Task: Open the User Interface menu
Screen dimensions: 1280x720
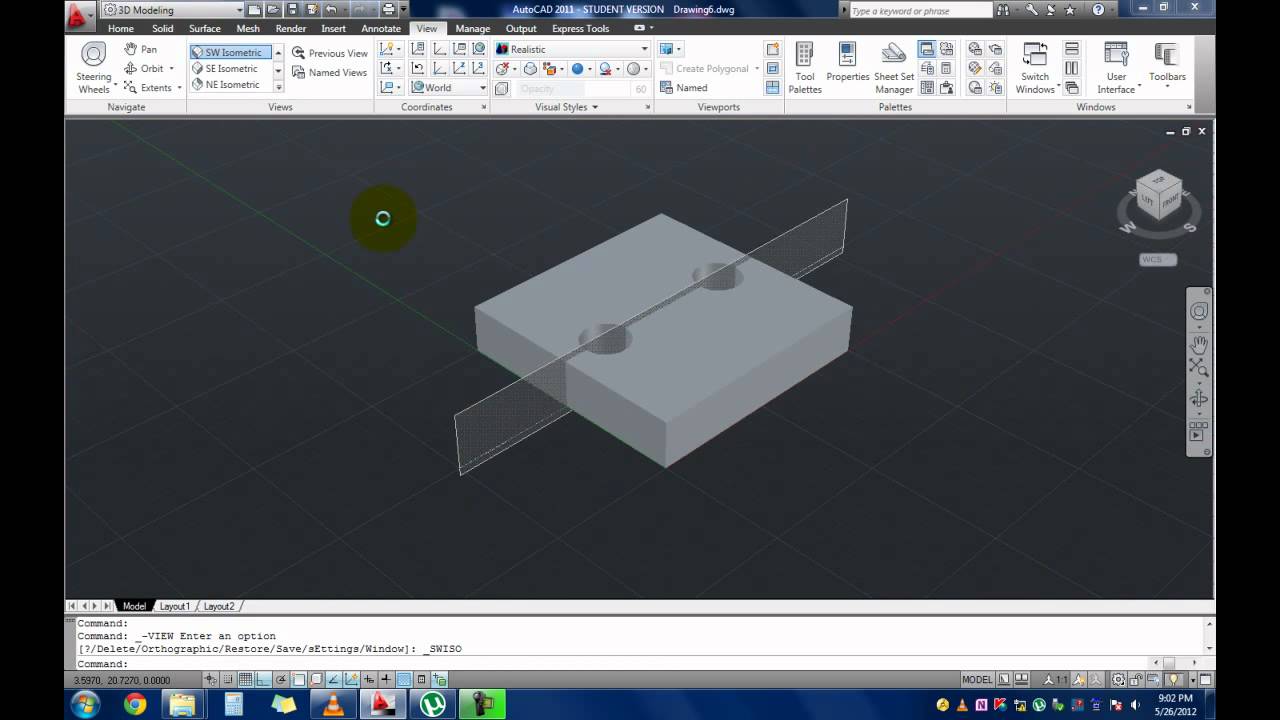Action: click(x=1116, y=68)
